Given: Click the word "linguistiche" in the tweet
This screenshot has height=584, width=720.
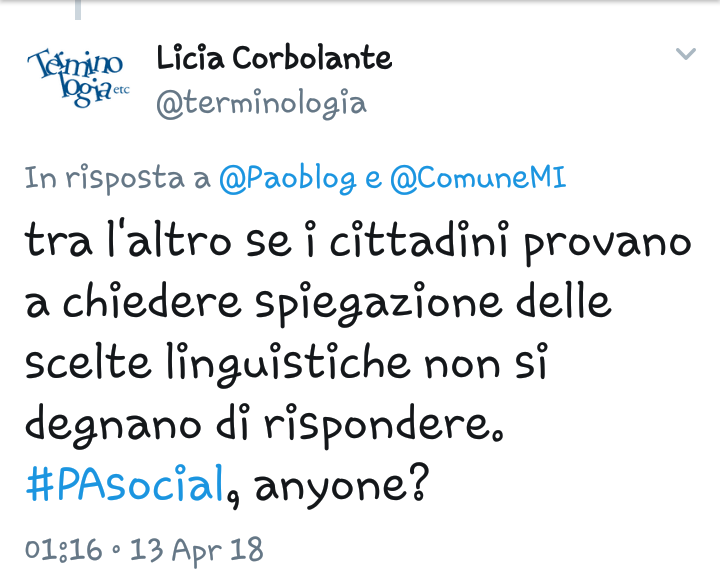Looking at the screenshot, I should (288, 365).
